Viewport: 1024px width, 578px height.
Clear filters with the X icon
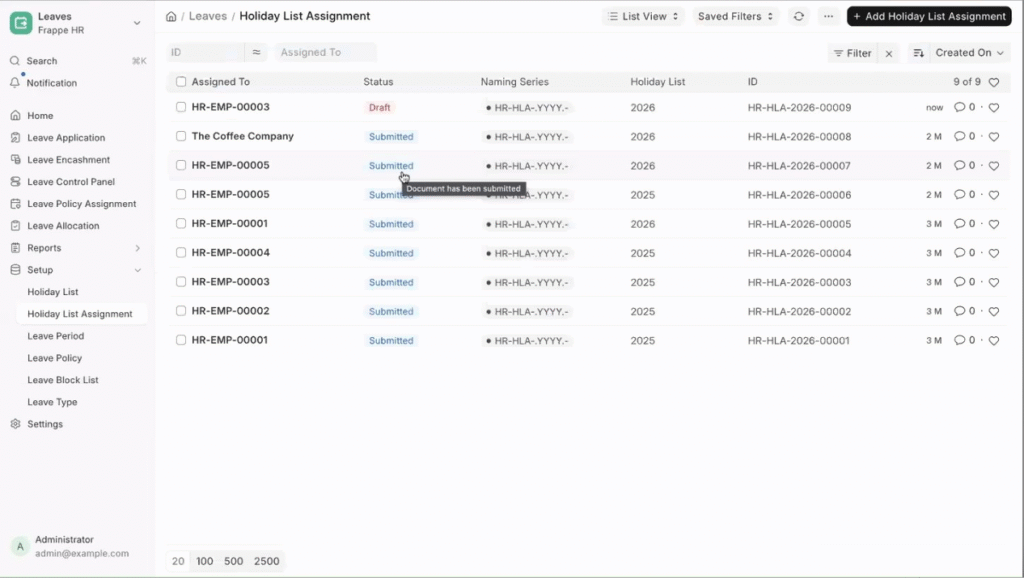tap(889, 53)
